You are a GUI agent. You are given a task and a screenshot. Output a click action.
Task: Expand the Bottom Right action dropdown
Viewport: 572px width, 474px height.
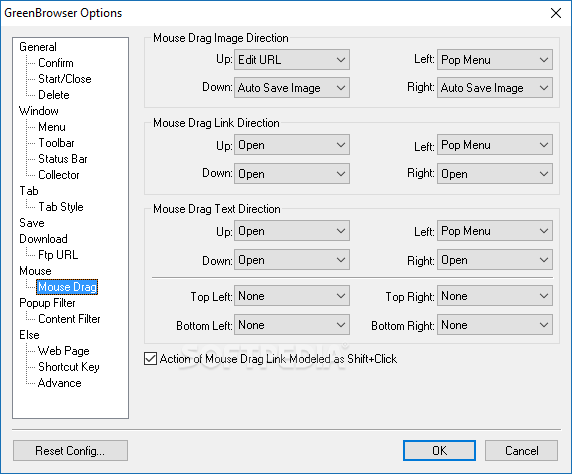click(x=495, y=325)
